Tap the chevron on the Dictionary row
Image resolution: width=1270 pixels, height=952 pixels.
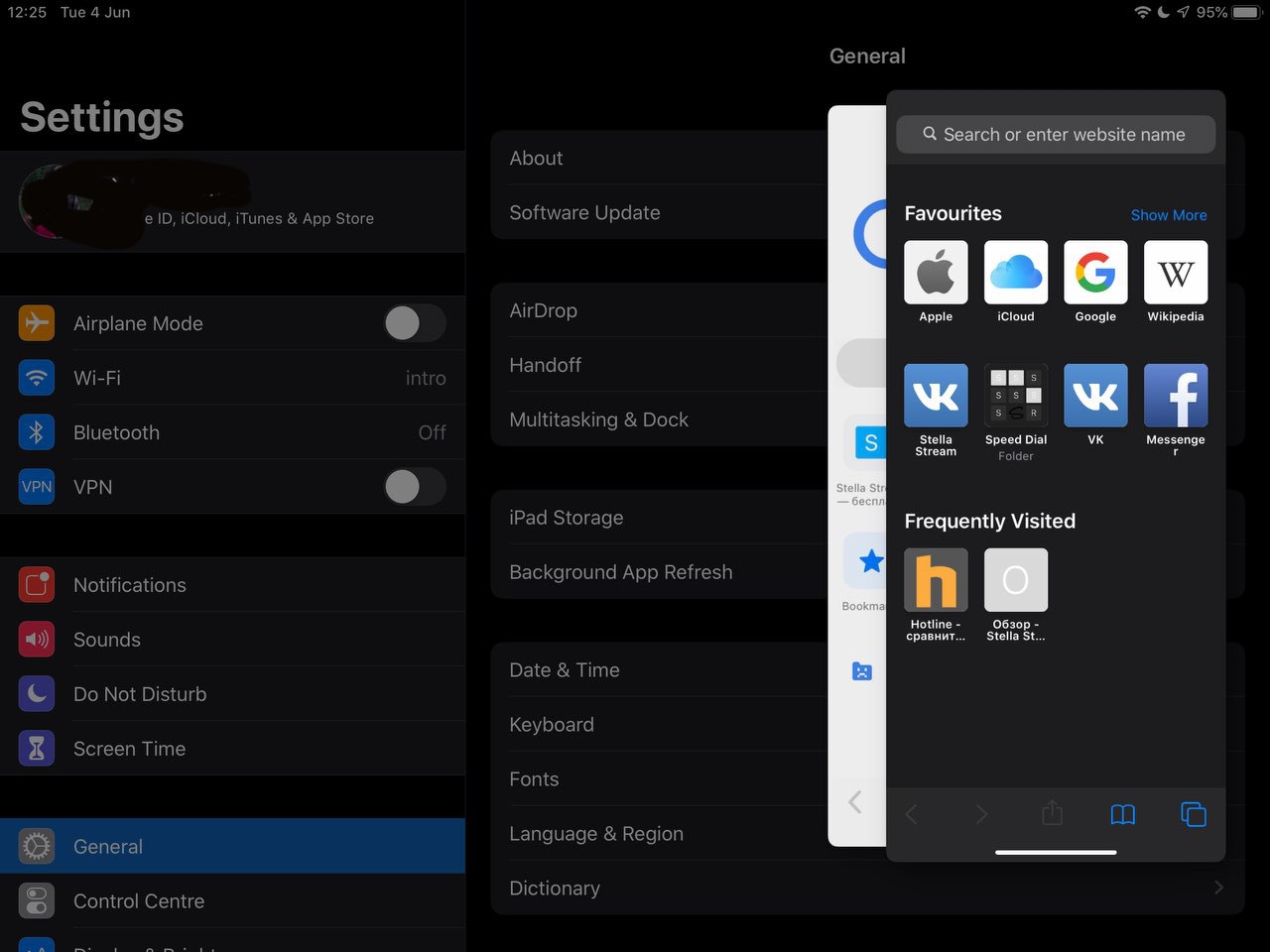1218,888
